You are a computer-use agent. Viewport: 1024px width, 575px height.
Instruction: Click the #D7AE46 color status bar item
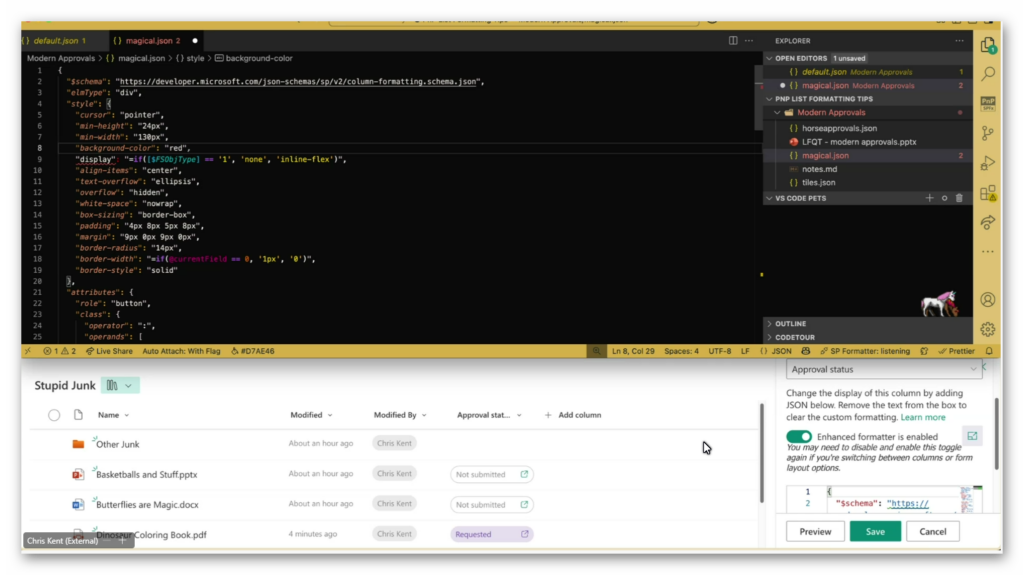pos(252,352)
